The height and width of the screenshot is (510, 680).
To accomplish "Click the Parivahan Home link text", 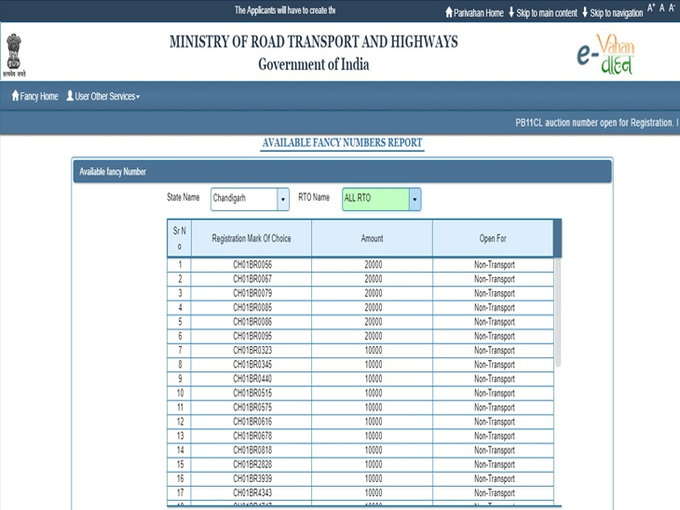I will tap(478, 13).
